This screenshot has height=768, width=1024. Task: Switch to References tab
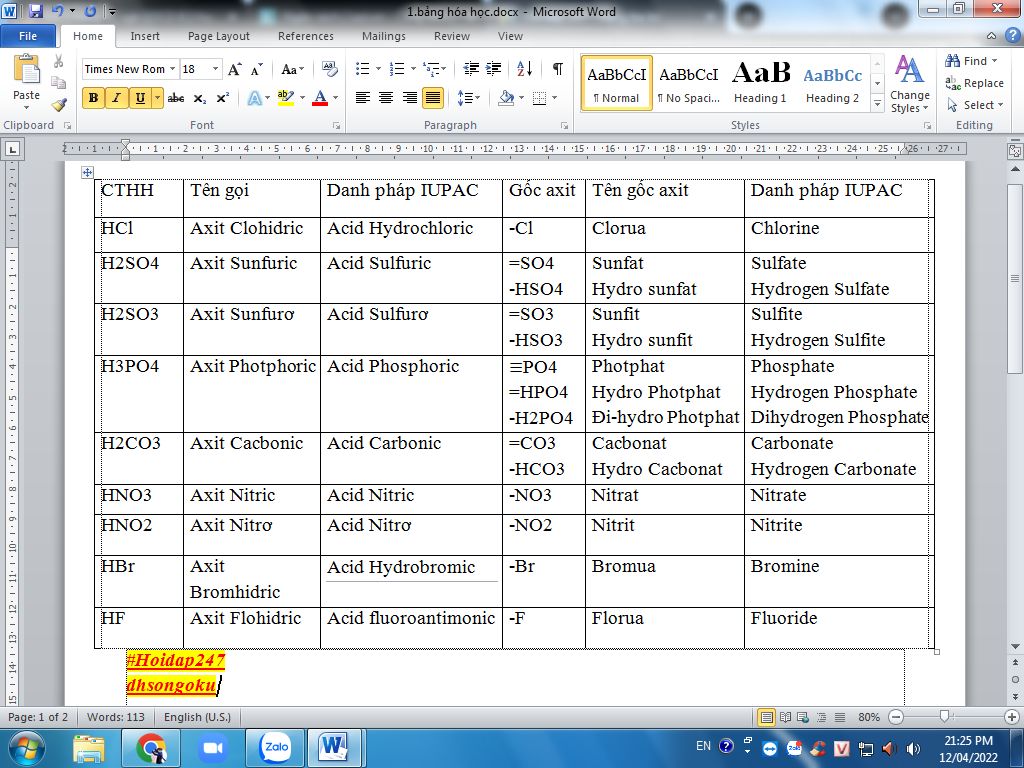tap(306, 36)
